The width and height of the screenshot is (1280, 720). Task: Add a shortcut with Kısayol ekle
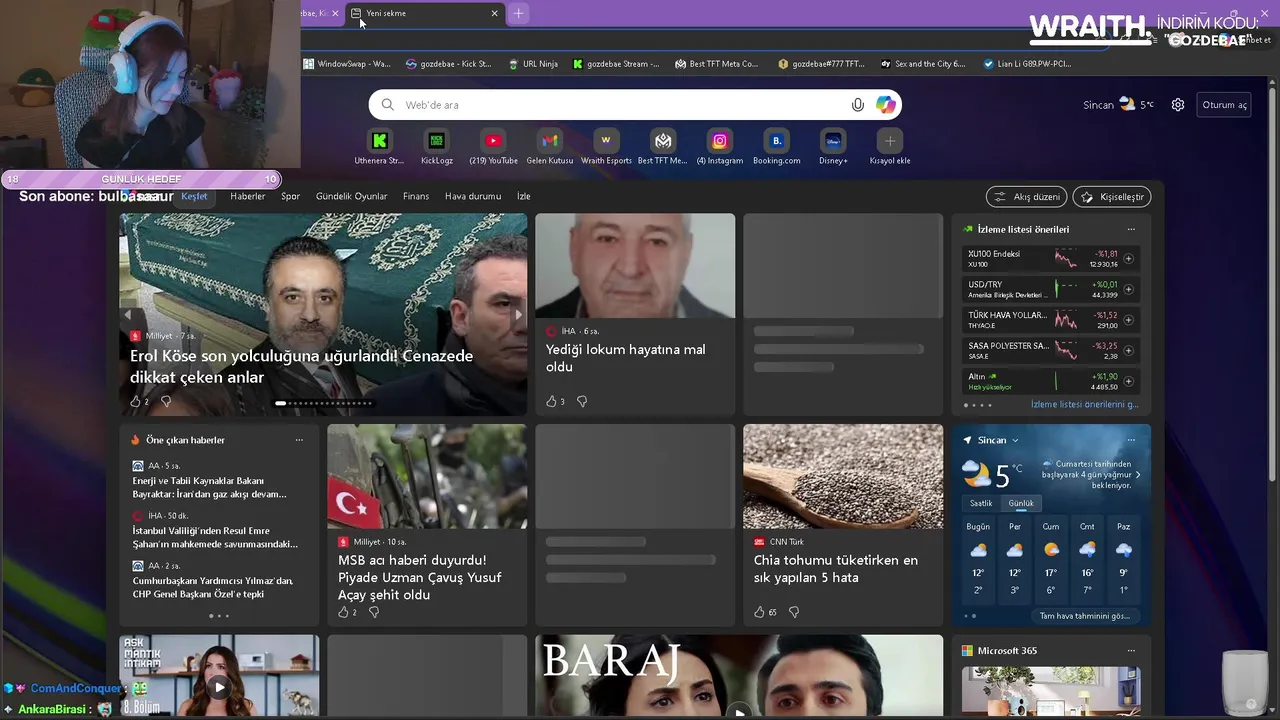pyautogui.click(x=890, y=147)
